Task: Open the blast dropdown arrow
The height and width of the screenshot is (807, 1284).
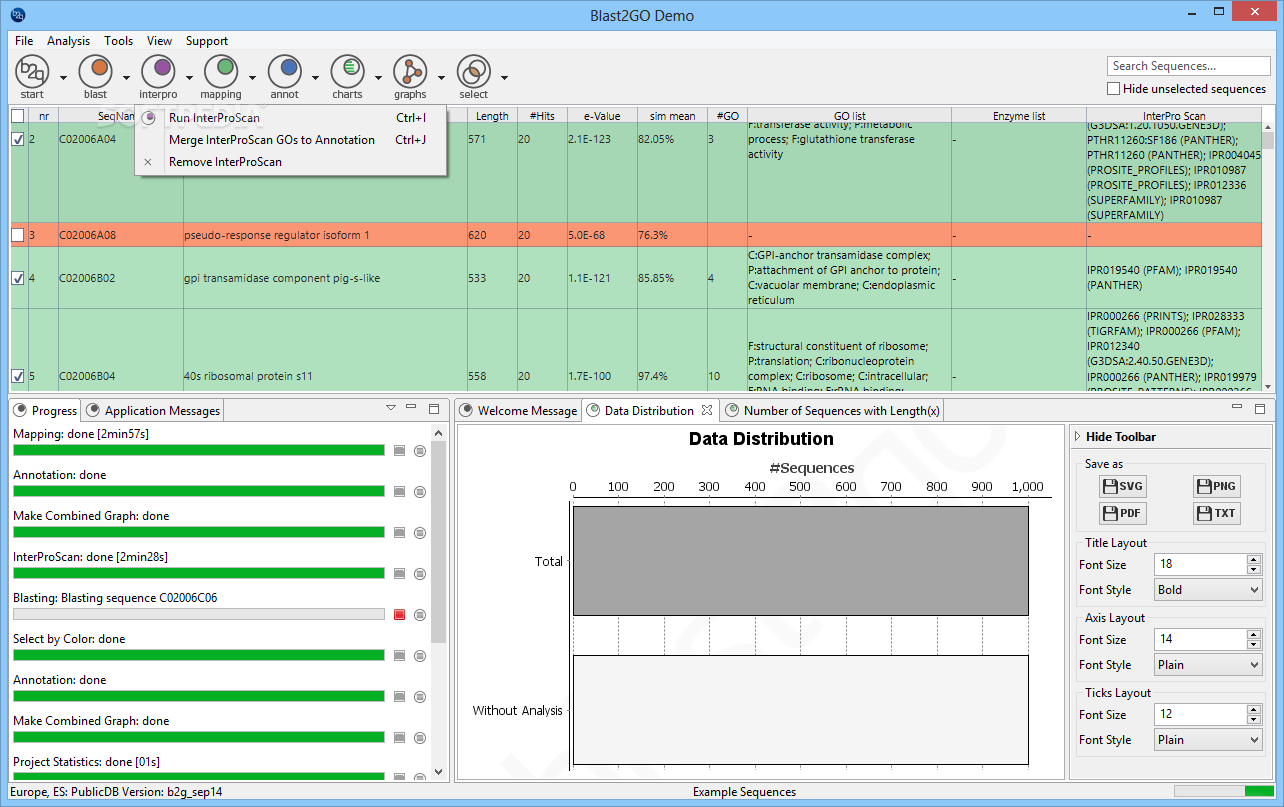Action: [126, 77]
